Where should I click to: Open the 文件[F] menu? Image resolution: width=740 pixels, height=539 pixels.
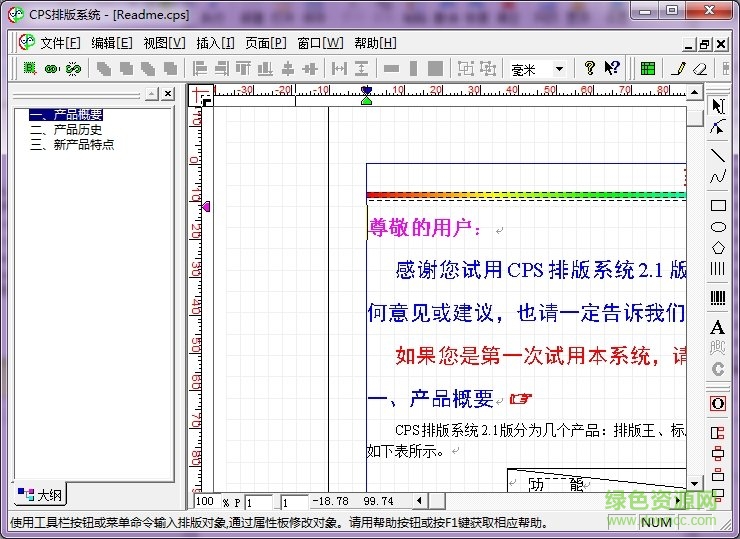60,43
